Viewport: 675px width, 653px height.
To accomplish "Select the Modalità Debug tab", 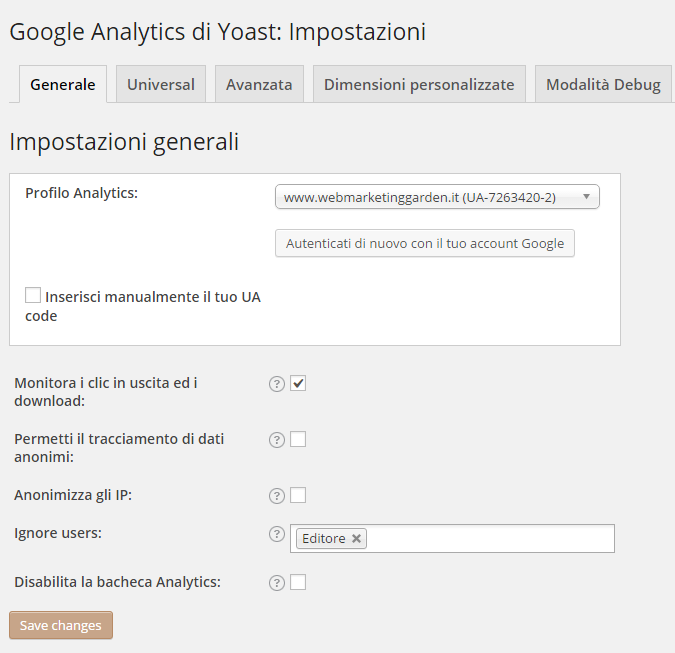I will [603, 84].
